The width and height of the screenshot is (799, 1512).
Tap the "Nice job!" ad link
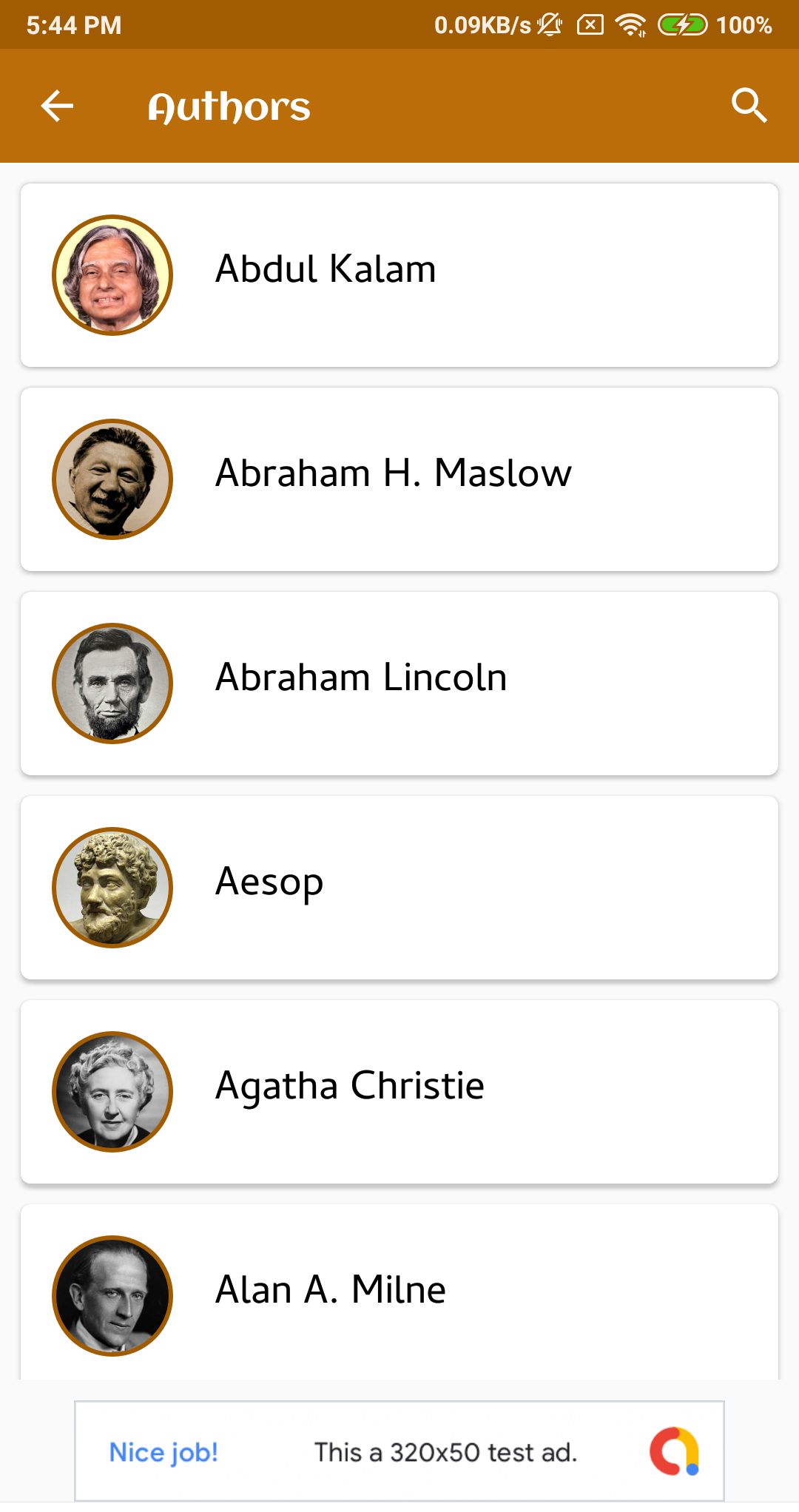click(x=163, y=1453)
